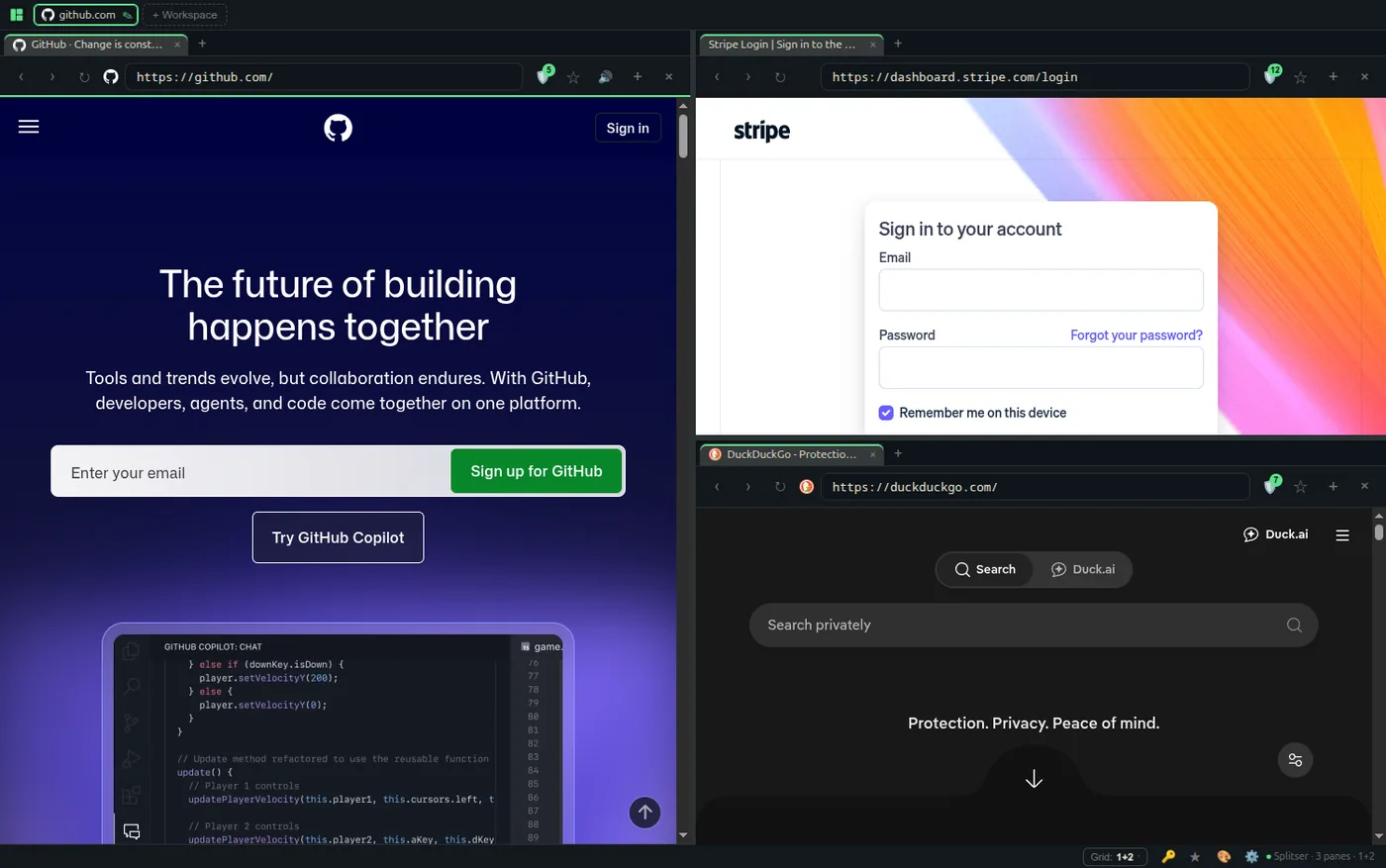Viewport: 1386px width, 868px height.
Task: Click Try GitHub Copilot button
Action: (338, 537)
